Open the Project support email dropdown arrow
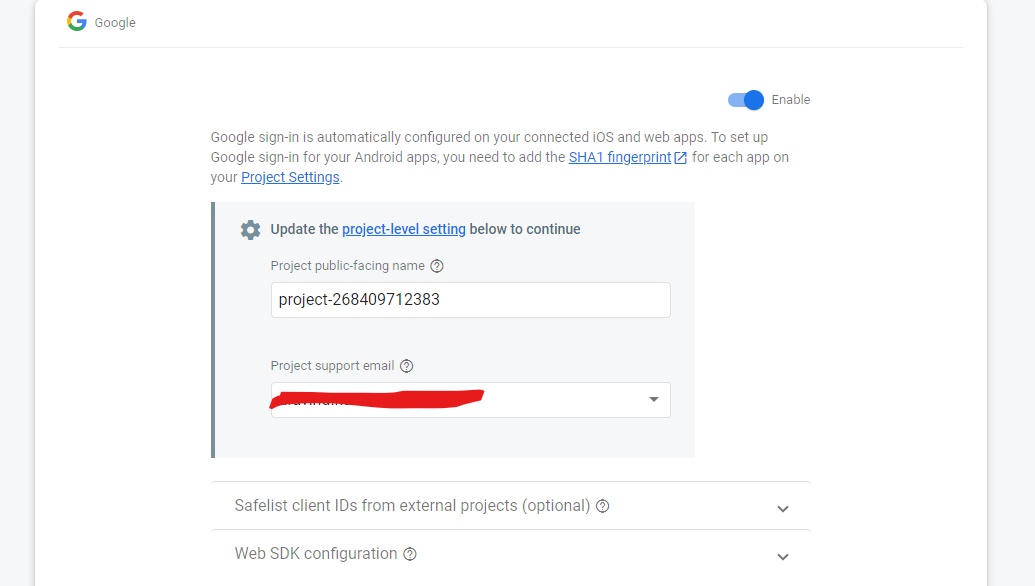The image size is (1035, 586). pos(653,398)
